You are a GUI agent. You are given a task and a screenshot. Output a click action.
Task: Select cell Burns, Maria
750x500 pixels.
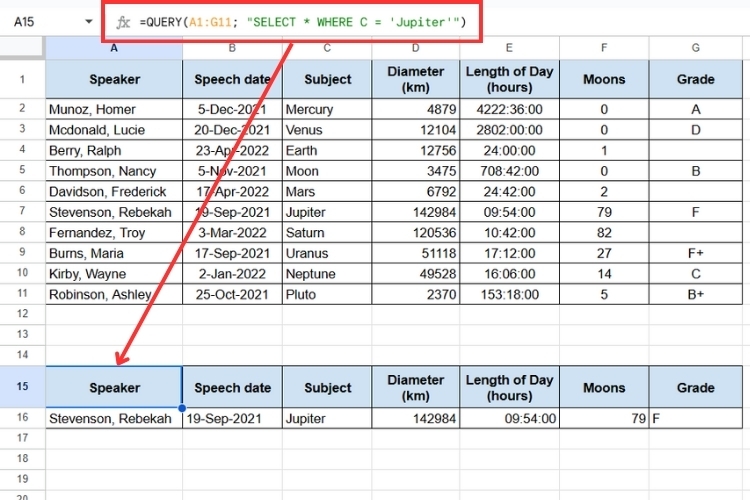pos(114,253)
